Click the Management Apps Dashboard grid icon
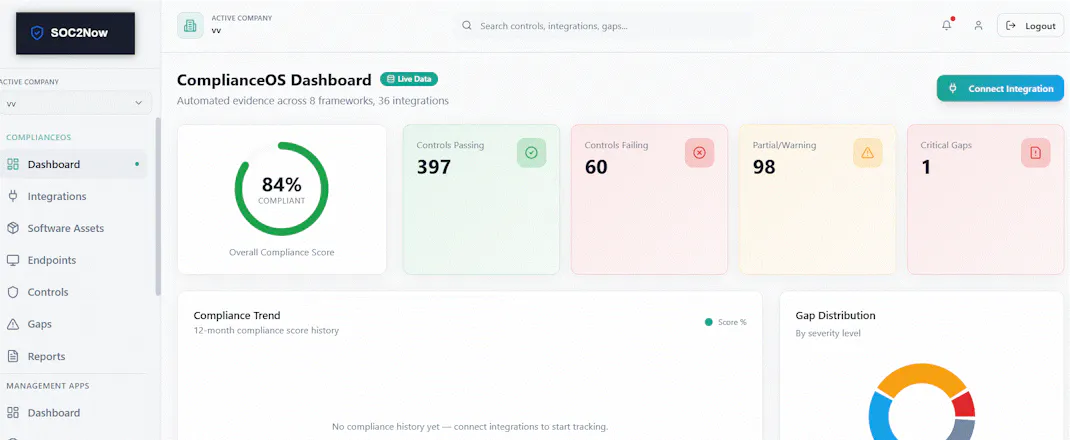Viewport: 1070px width, 440px height. coord(13,413)
